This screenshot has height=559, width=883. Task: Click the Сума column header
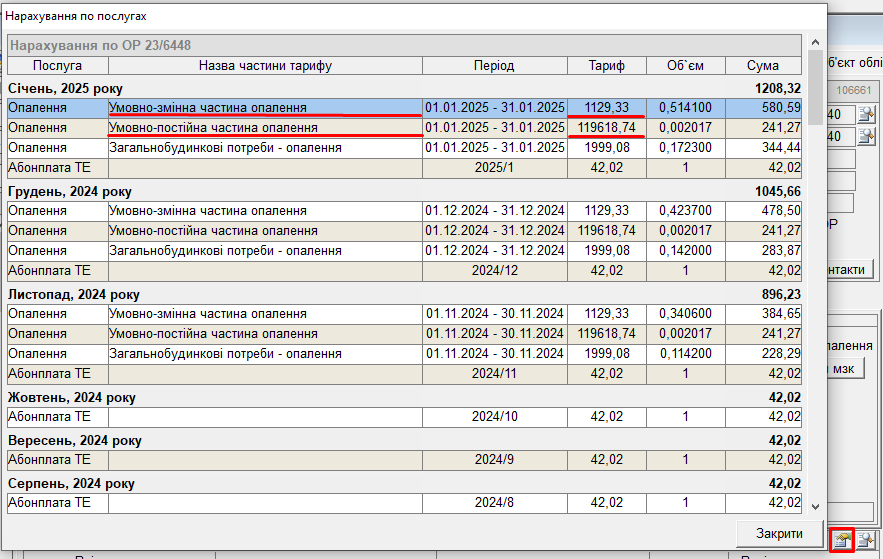click(x=763, y=66)
